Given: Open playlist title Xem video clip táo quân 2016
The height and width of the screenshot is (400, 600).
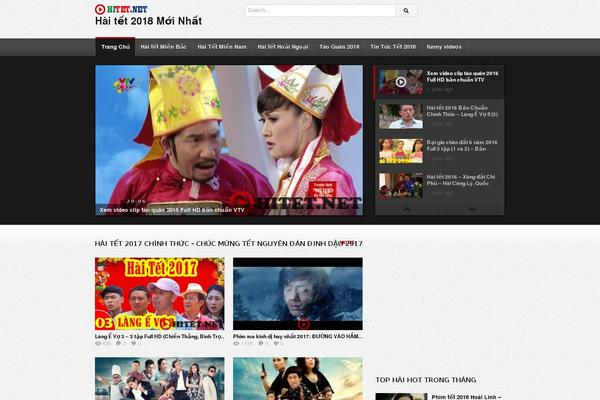Looking at the screenshot, I should pos(462,77).
